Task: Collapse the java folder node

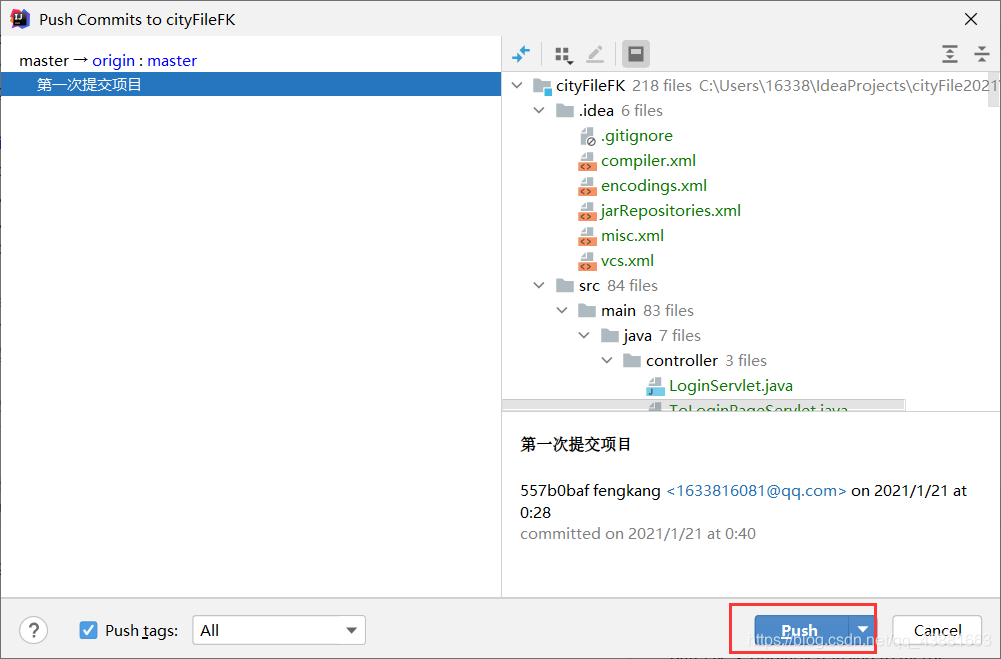Action: click(584, 335)
